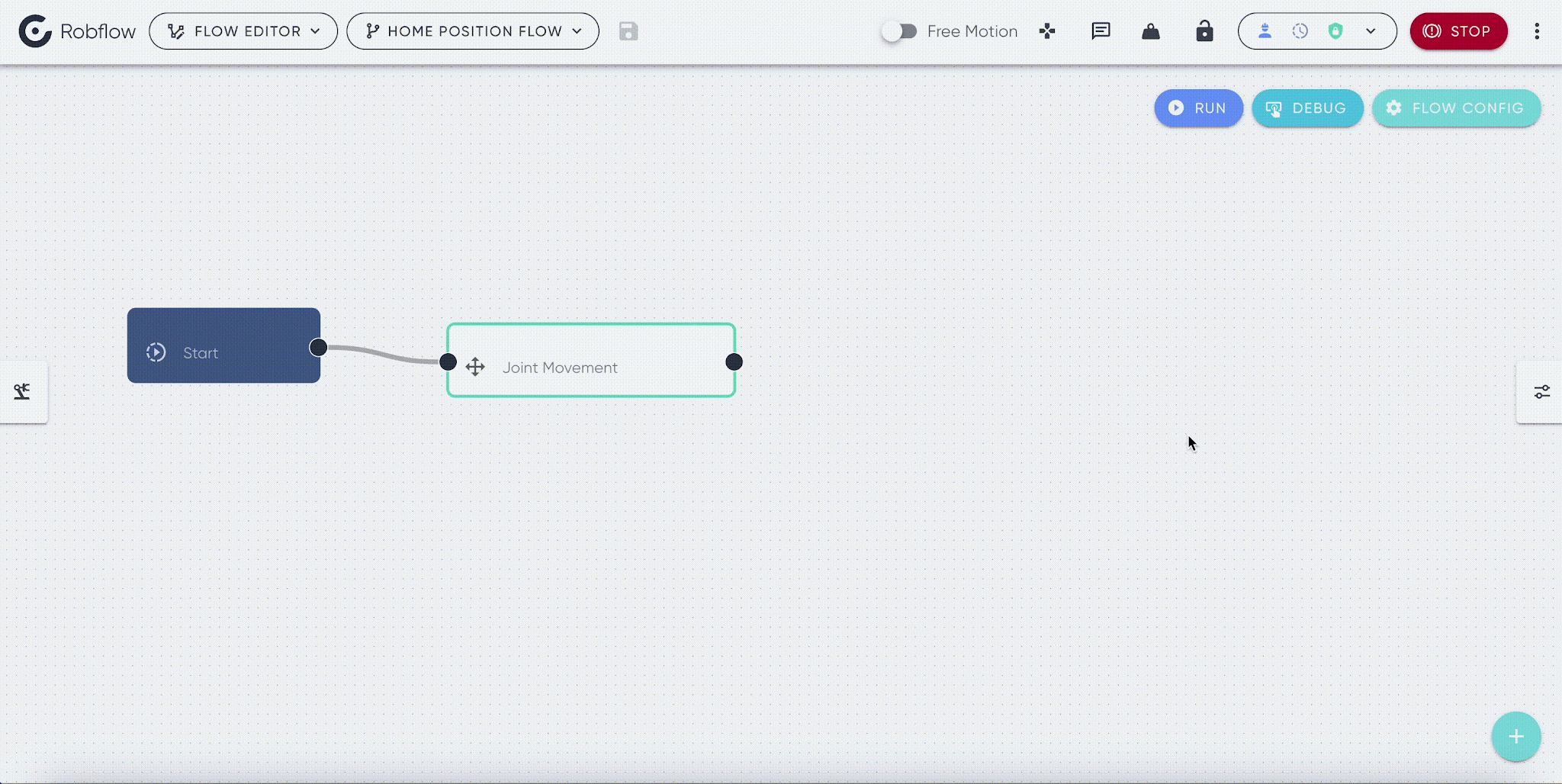Click the save disk icon
This screenshot has width=1562, height=784.
pos(628,31)
